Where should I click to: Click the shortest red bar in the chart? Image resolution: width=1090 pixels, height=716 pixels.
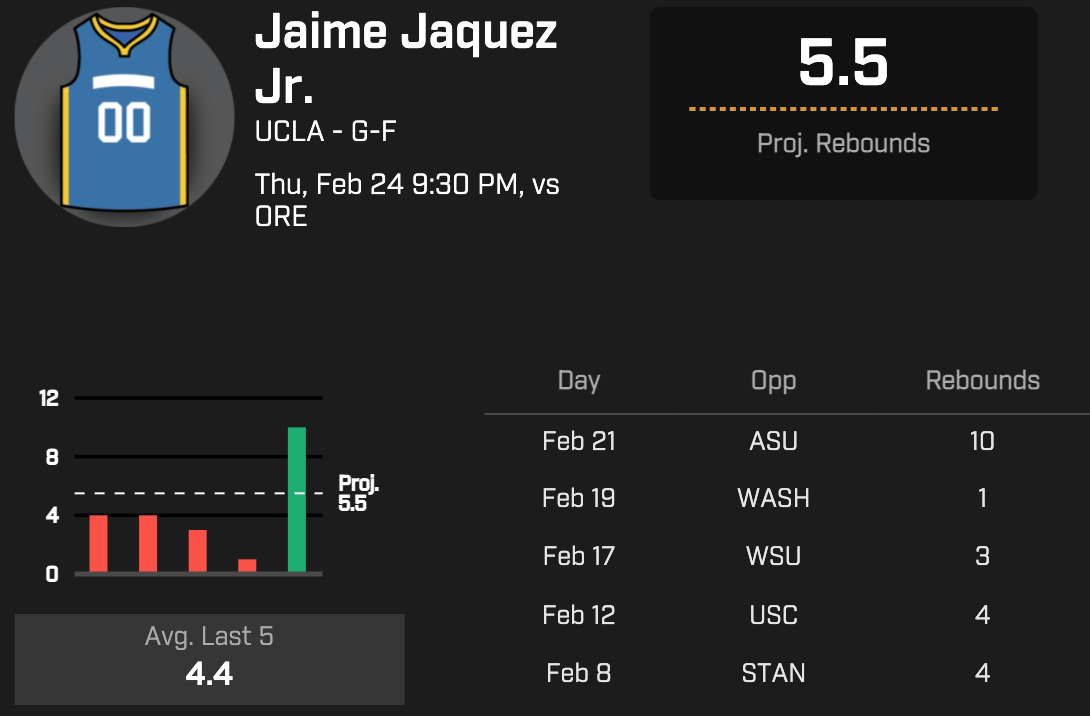click(x=247, y=565)
